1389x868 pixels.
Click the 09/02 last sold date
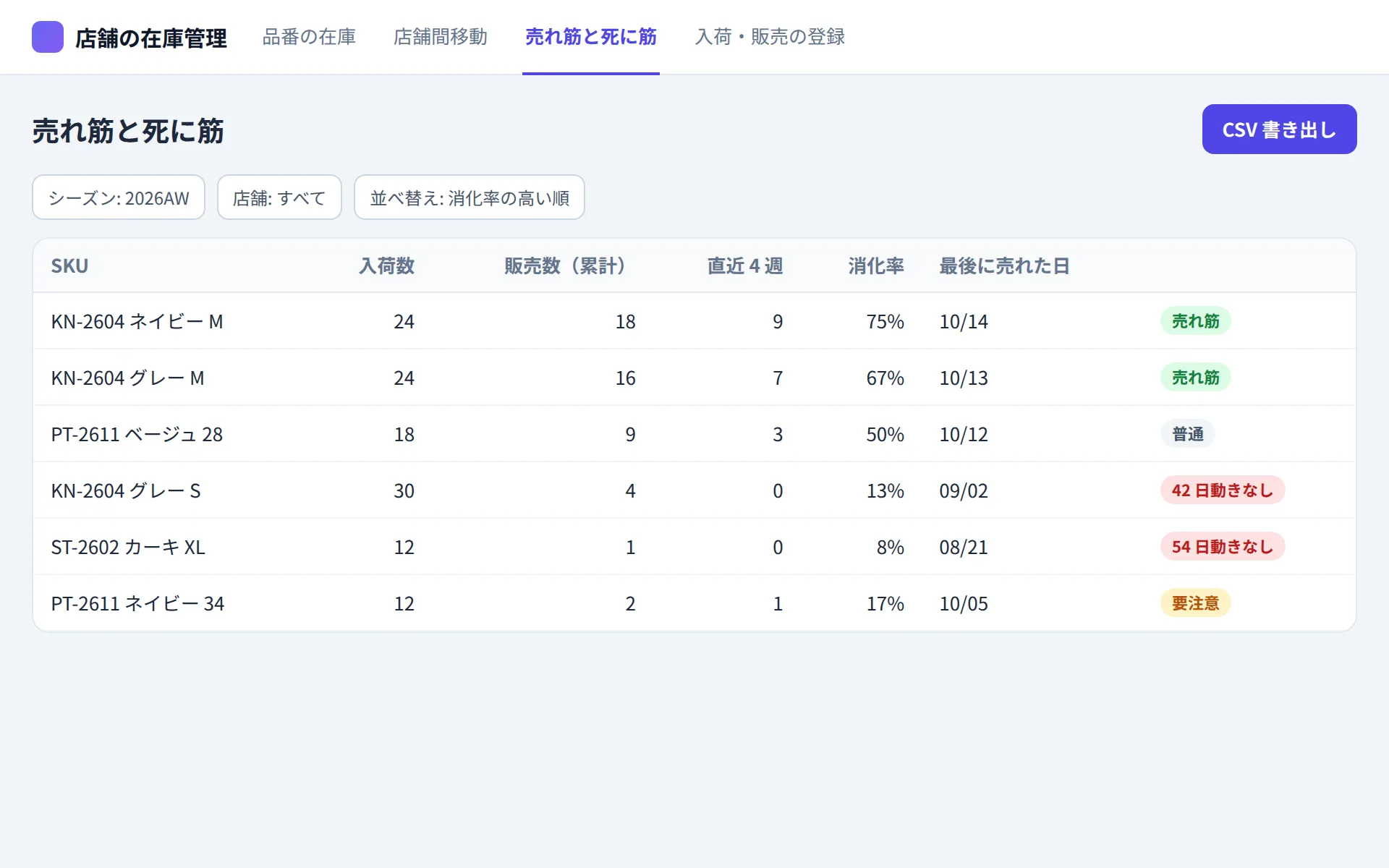click(964, 491)
